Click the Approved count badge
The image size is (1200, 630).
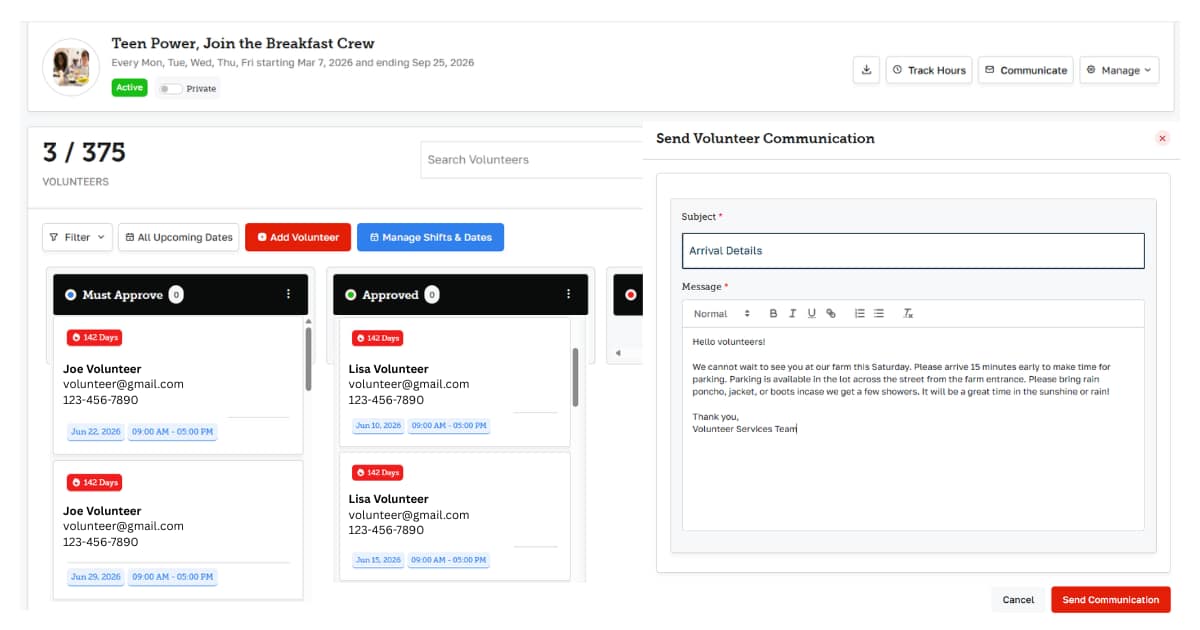coord(431,295)
